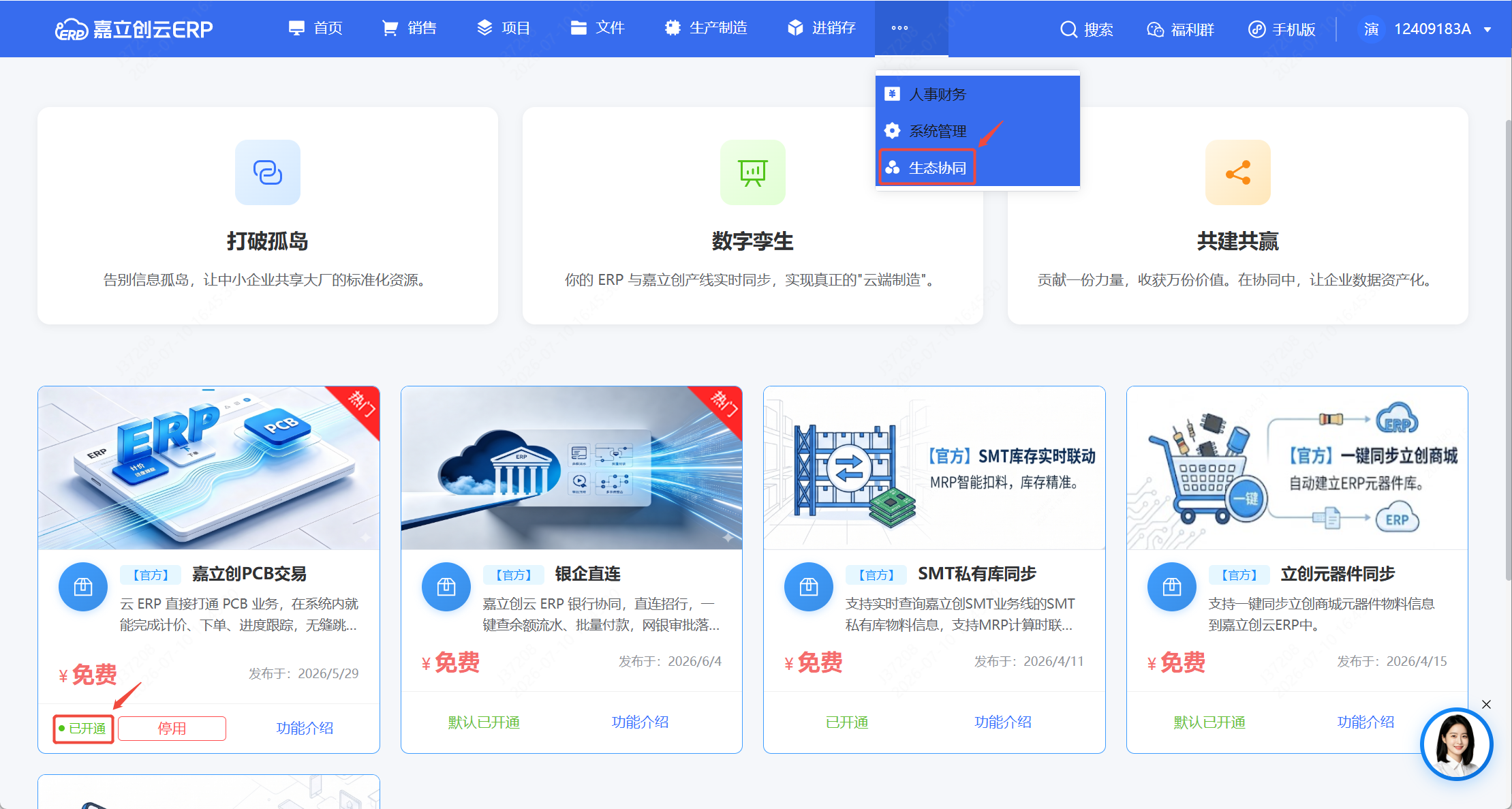Open 功能介绍 for 嘉立创PCB交易
The width and height of the screenshot is (1512, 809).
305,729
